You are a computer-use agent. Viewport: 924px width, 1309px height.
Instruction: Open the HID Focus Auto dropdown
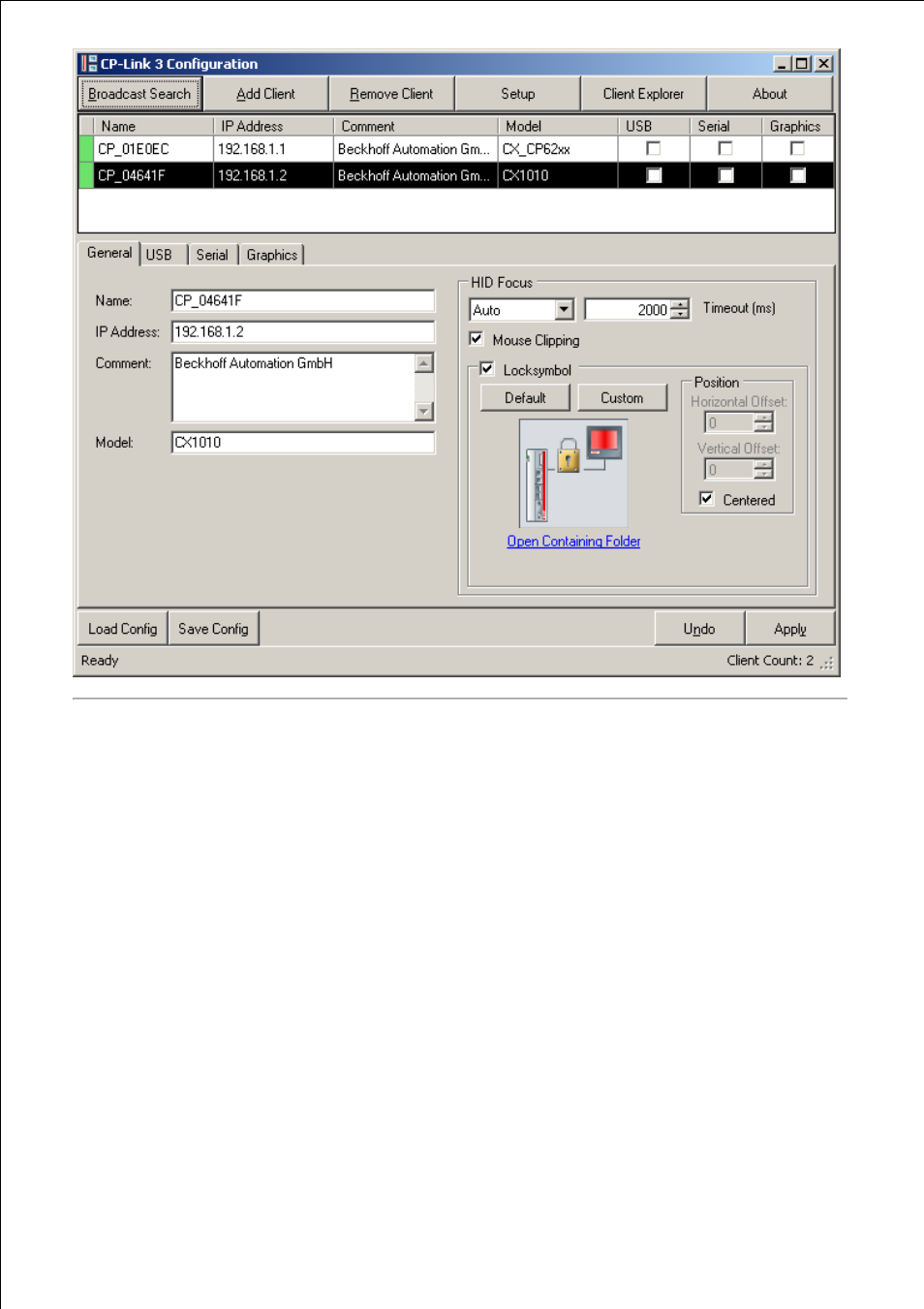[x=565, y=310]
